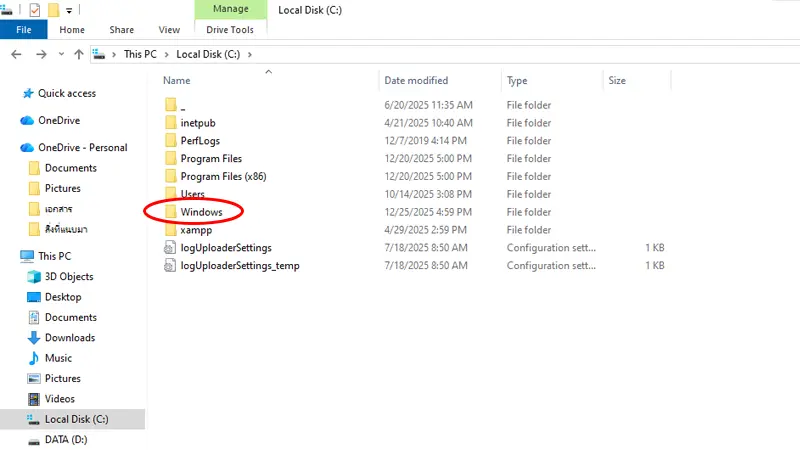Click the DATA (D:) drive icon
The height and width of the screenshot is (450, 800).
pos(33,439)
